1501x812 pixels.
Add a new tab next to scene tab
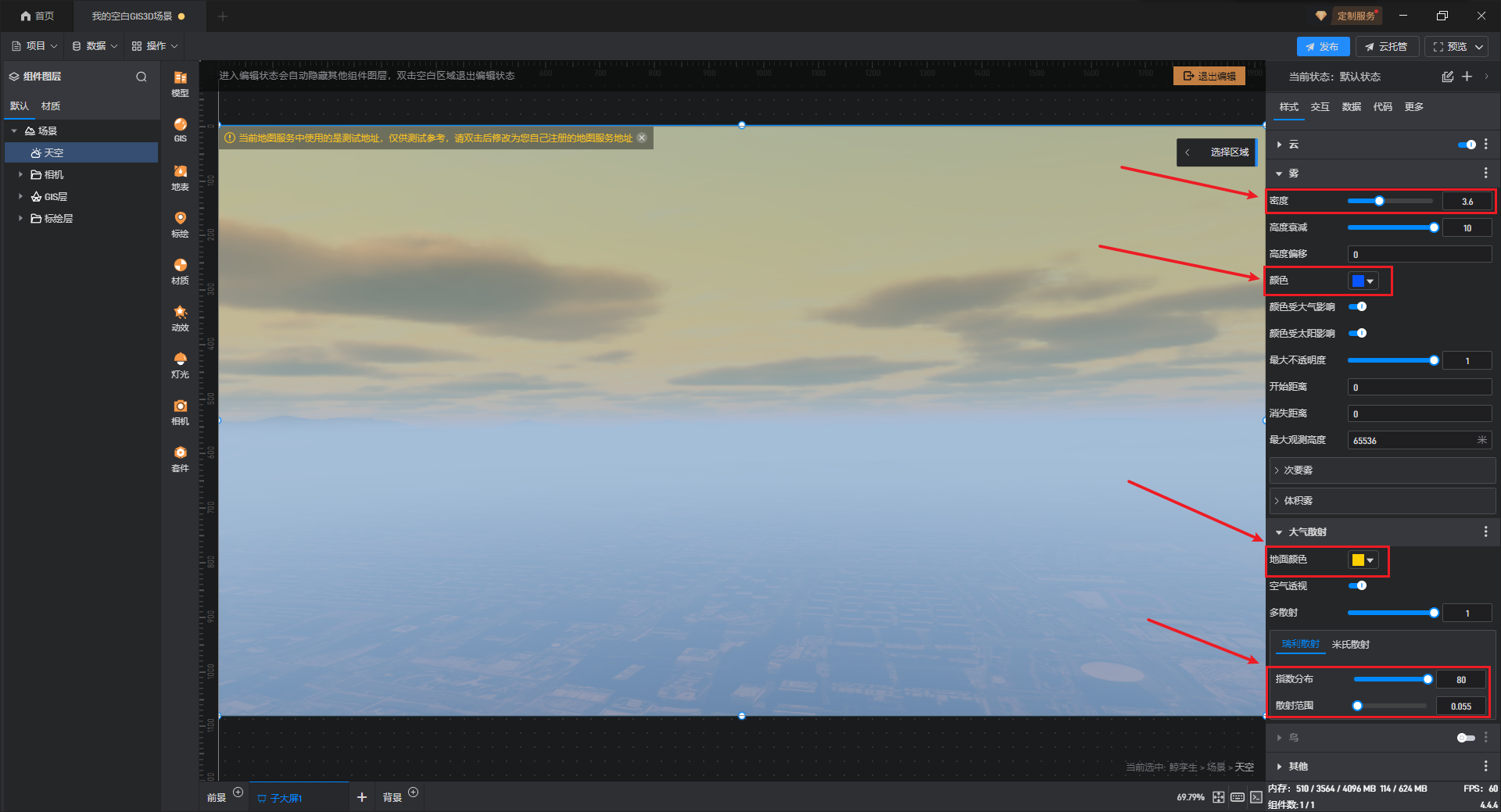(223, 16)
